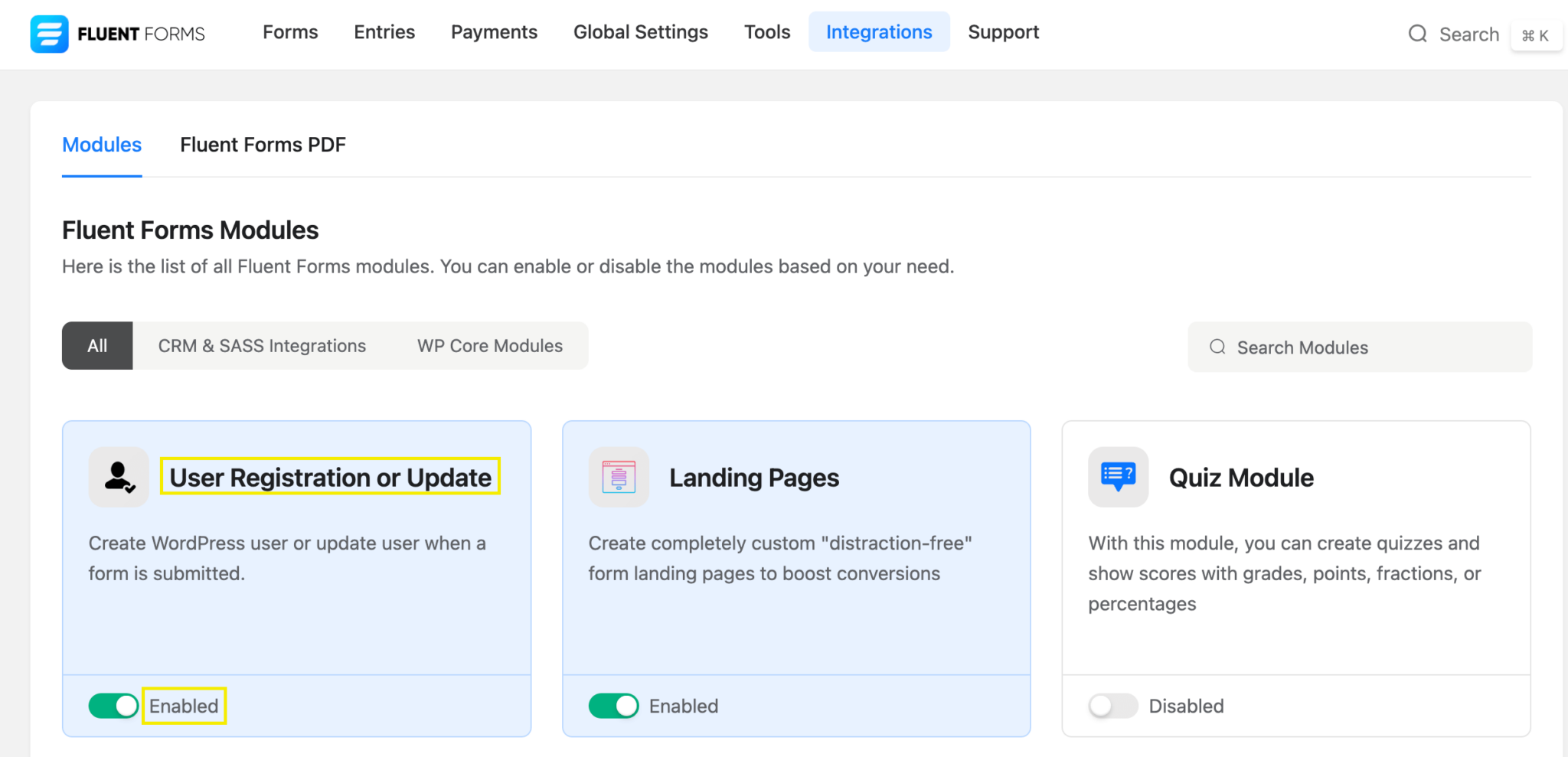Viewport: 1568px width, 757px height.
Task: Enable the Quiz Module toggle
Action: [x=1113, y=706]
